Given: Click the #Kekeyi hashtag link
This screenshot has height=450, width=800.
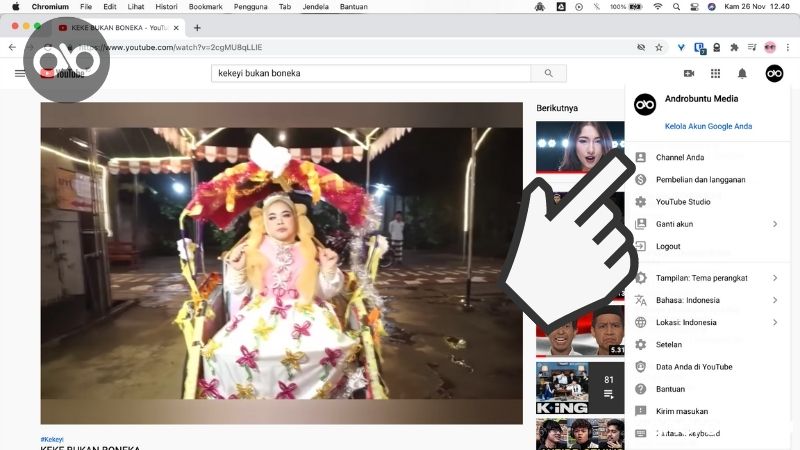Looking at the screenshot, I should tap(52, 439).
